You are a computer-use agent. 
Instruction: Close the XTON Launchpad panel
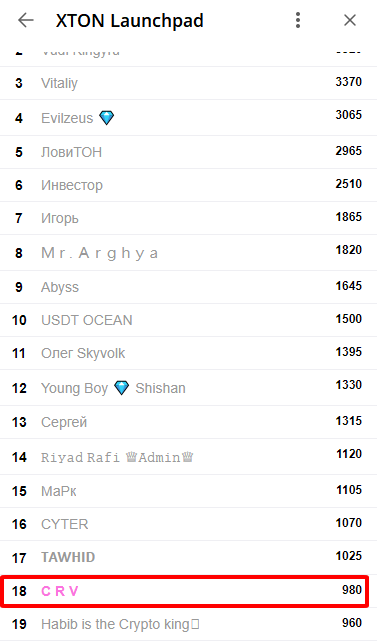(x=350, y=20)
